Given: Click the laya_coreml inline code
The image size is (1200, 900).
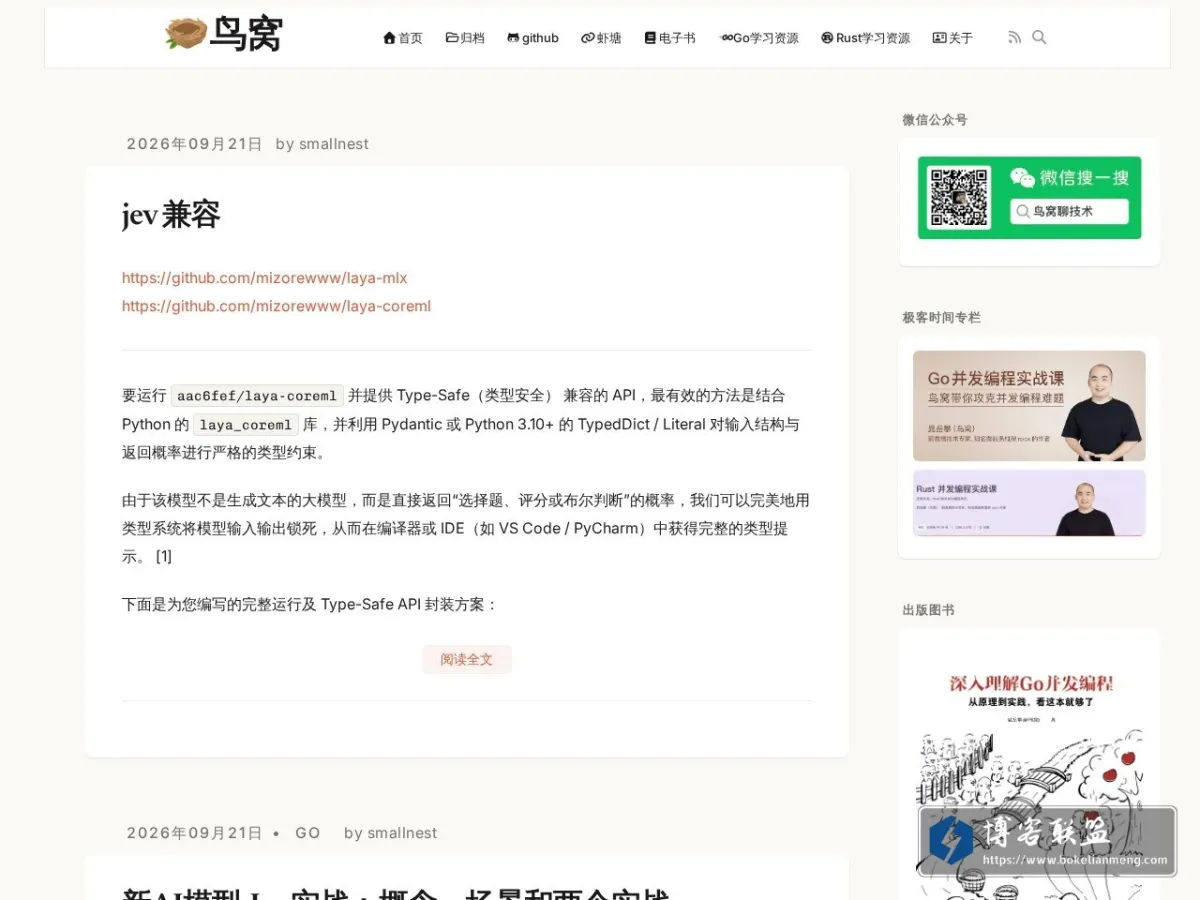Looking at the screenshot, I should 246,424.
